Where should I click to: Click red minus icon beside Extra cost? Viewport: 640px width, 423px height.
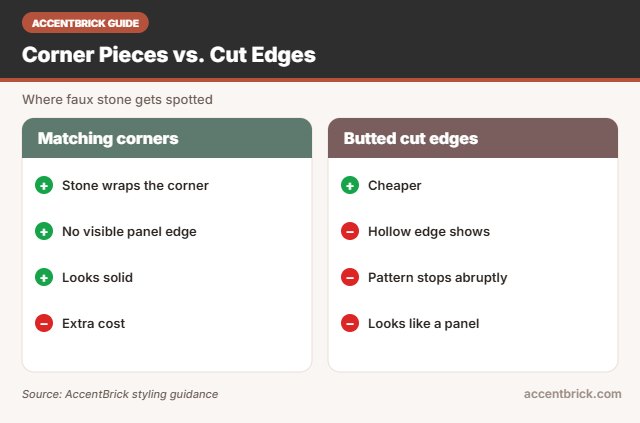[x=44, y=323]
